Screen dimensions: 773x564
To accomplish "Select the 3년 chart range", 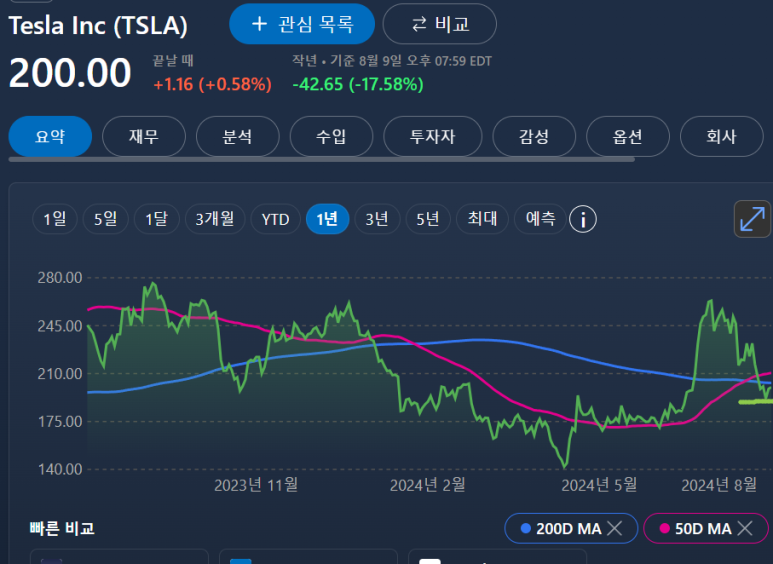I will pyautogui.click(x=377, y=219).
